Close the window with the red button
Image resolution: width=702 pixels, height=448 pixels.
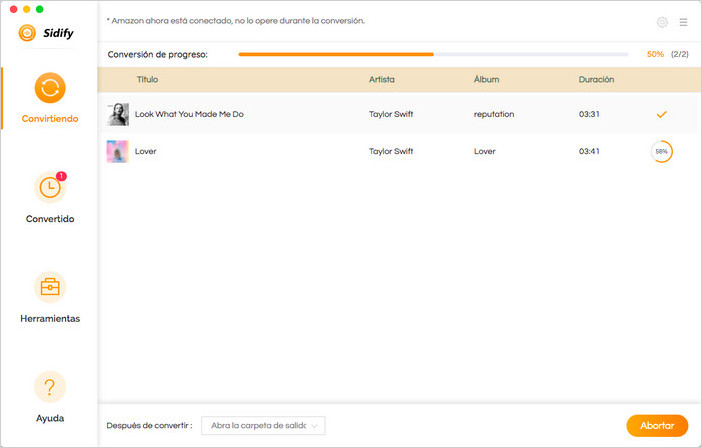tap(13, 9)
